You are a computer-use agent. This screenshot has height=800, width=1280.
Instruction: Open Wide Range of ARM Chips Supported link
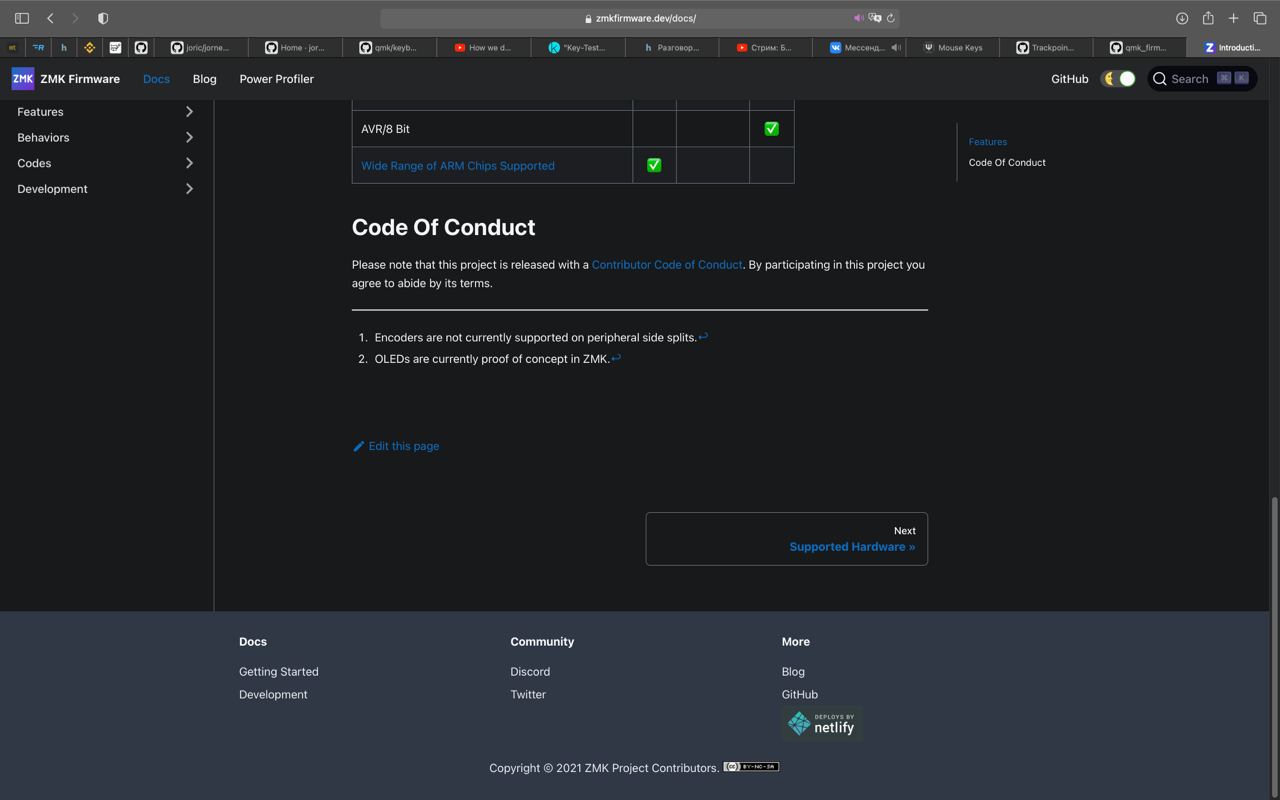[x=458, y=166]
